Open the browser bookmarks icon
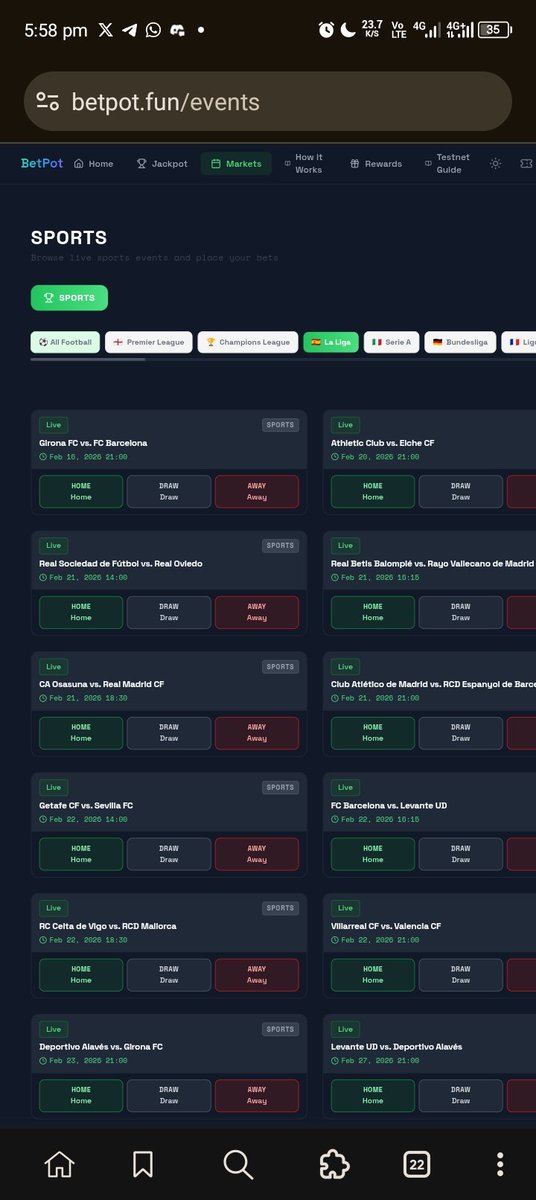The width and height of the screenshot is (536, 1200). (143, 1165)
